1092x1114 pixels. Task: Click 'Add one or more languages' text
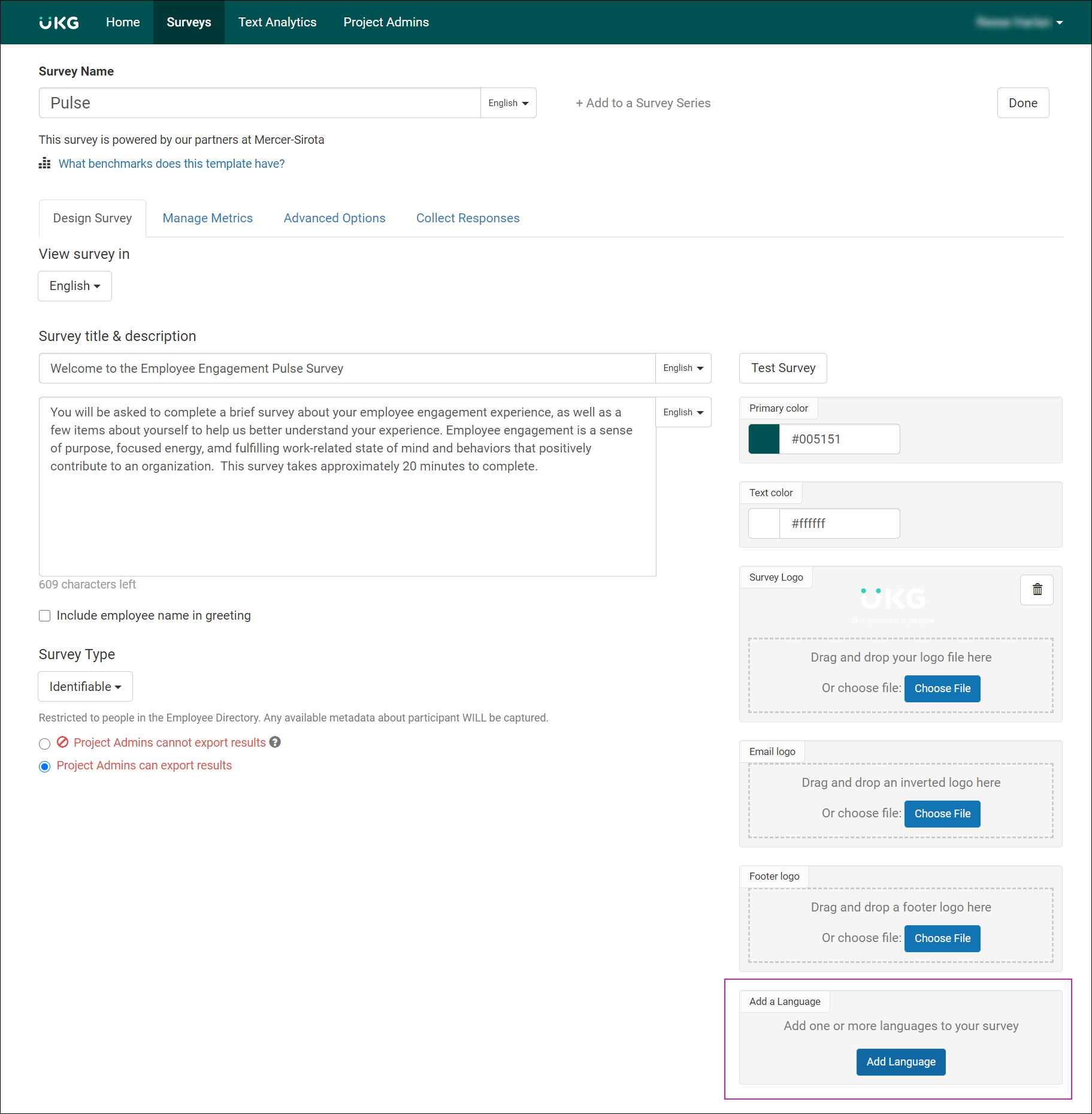pyautogui.click(x=901, y=1026)
